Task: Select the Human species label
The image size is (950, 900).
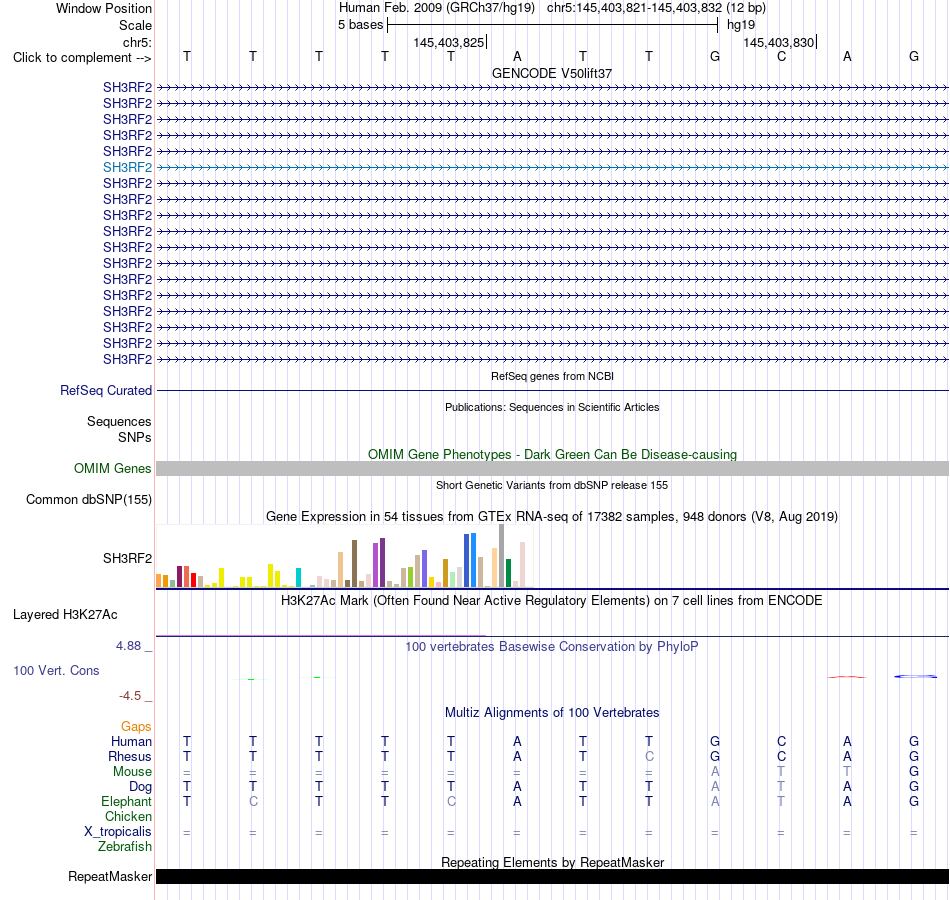Action: [131, 741]
